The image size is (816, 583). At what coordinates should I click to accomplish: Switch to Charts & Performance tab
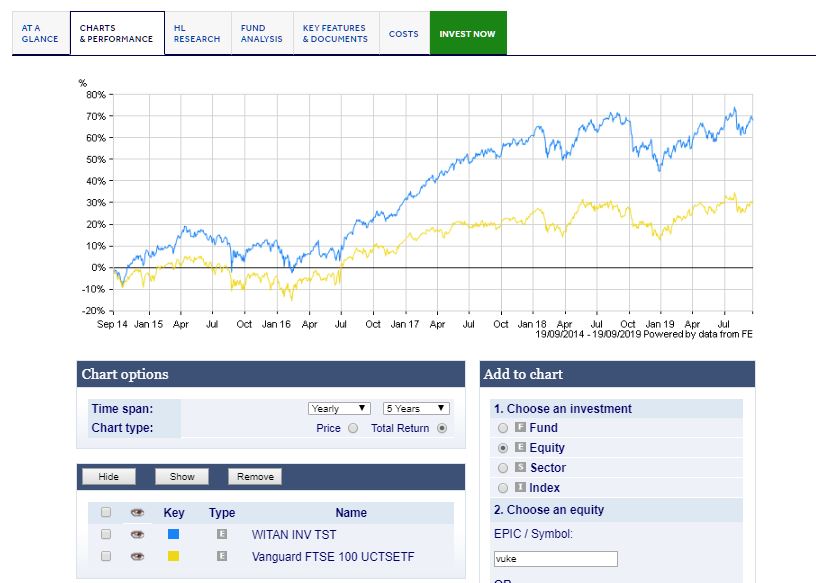pyautogui.click(x=117, y=33)
